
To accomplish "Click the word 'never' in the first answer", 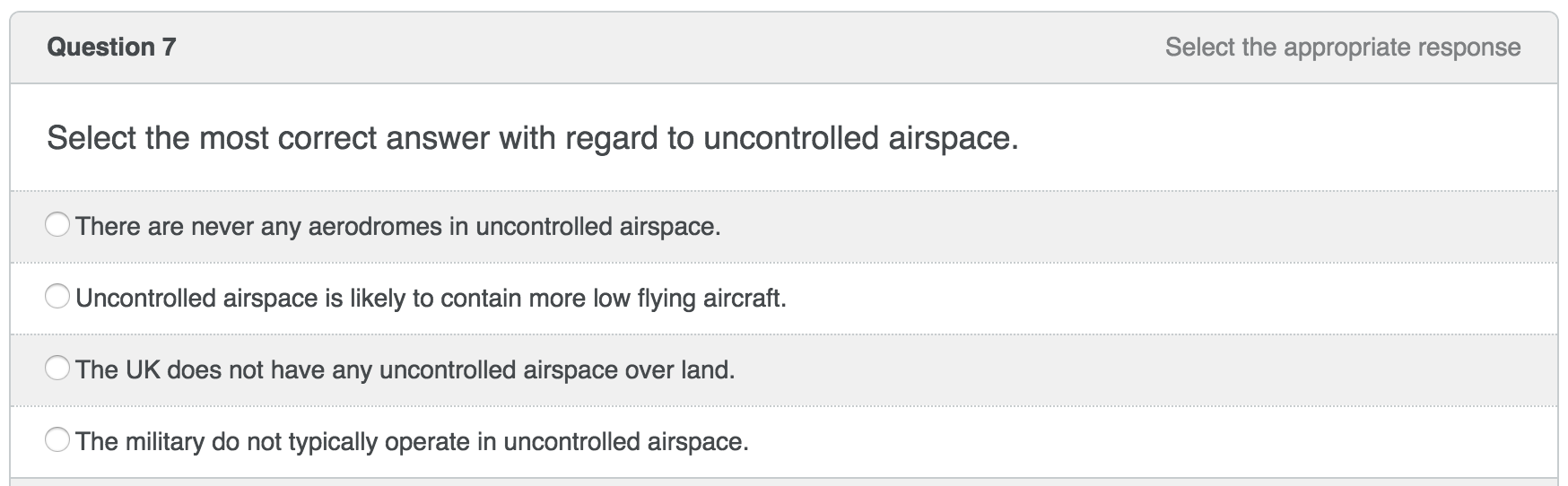I will [x=222, y=226].
